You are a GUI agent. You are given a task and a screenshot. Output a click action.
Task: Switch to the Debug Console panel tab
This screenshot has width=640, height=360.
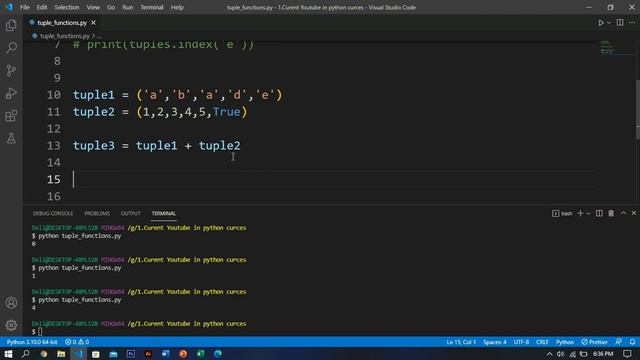(x=53, y=213)
